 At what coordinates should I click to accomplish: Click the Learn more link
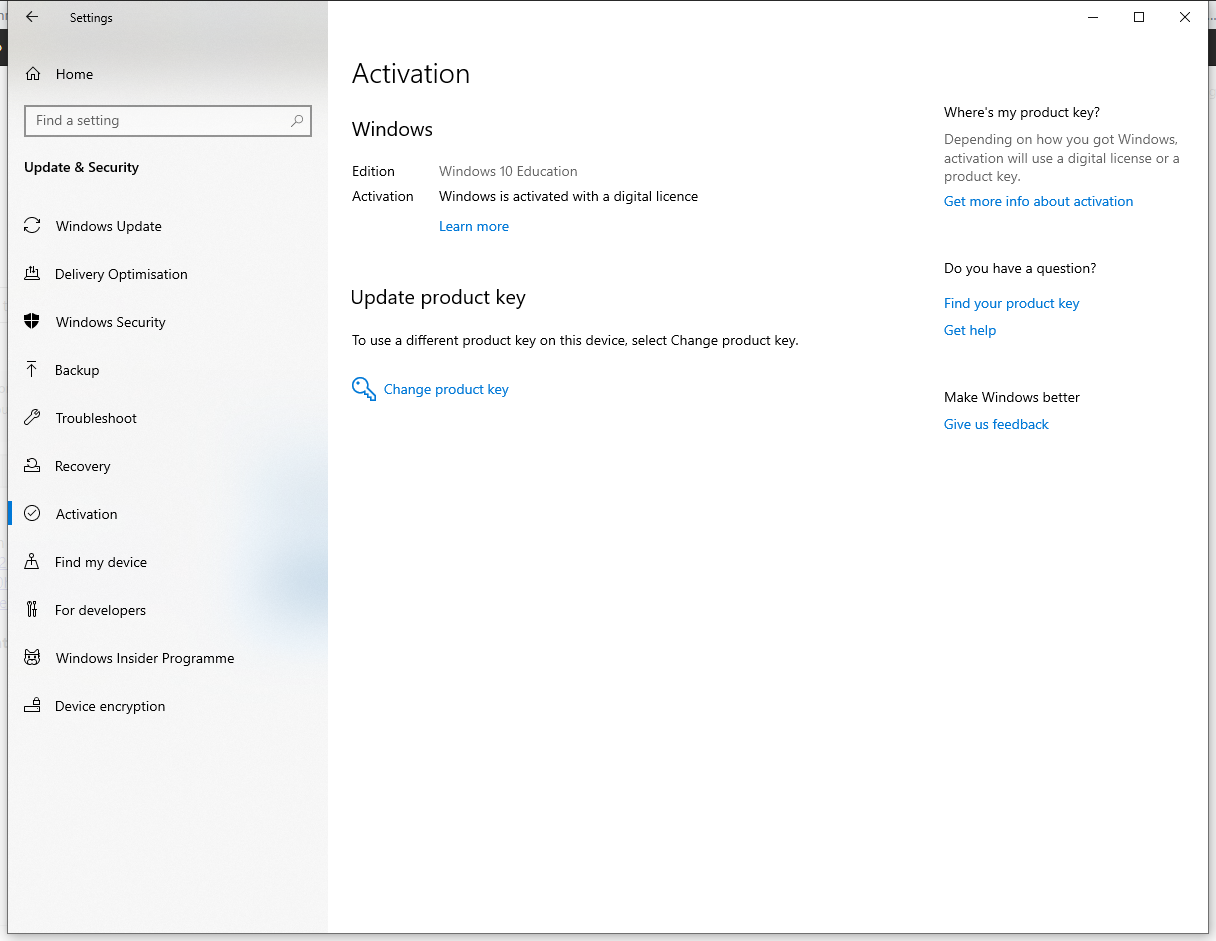click(474, 227)
